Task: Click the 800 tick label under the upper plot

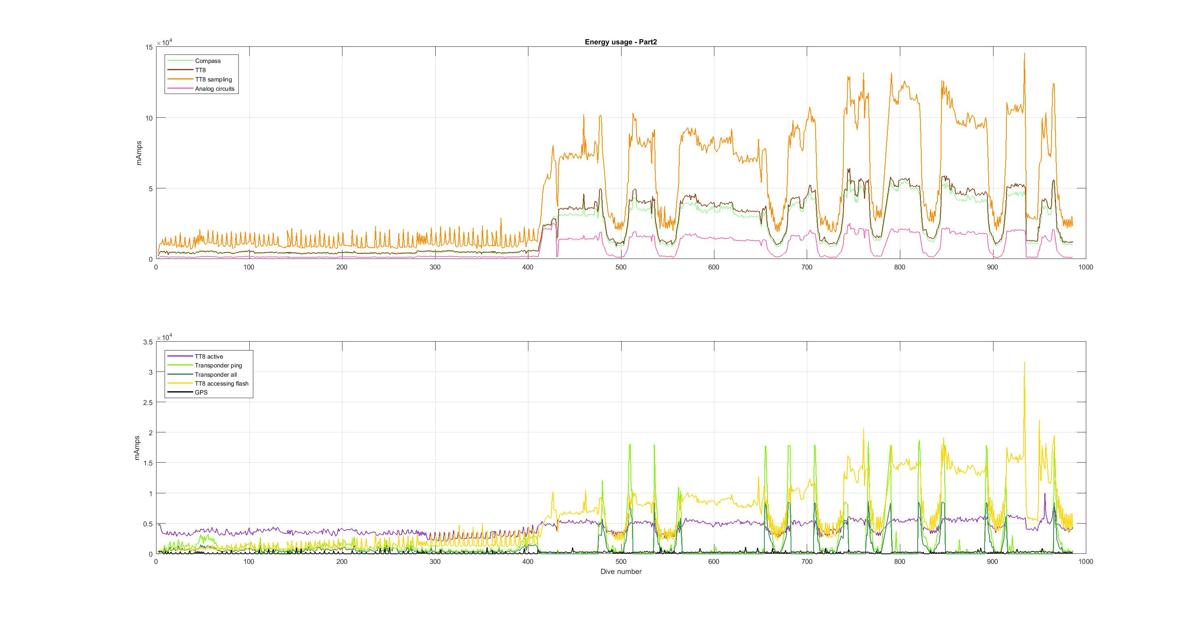Action: click(900, 267)
